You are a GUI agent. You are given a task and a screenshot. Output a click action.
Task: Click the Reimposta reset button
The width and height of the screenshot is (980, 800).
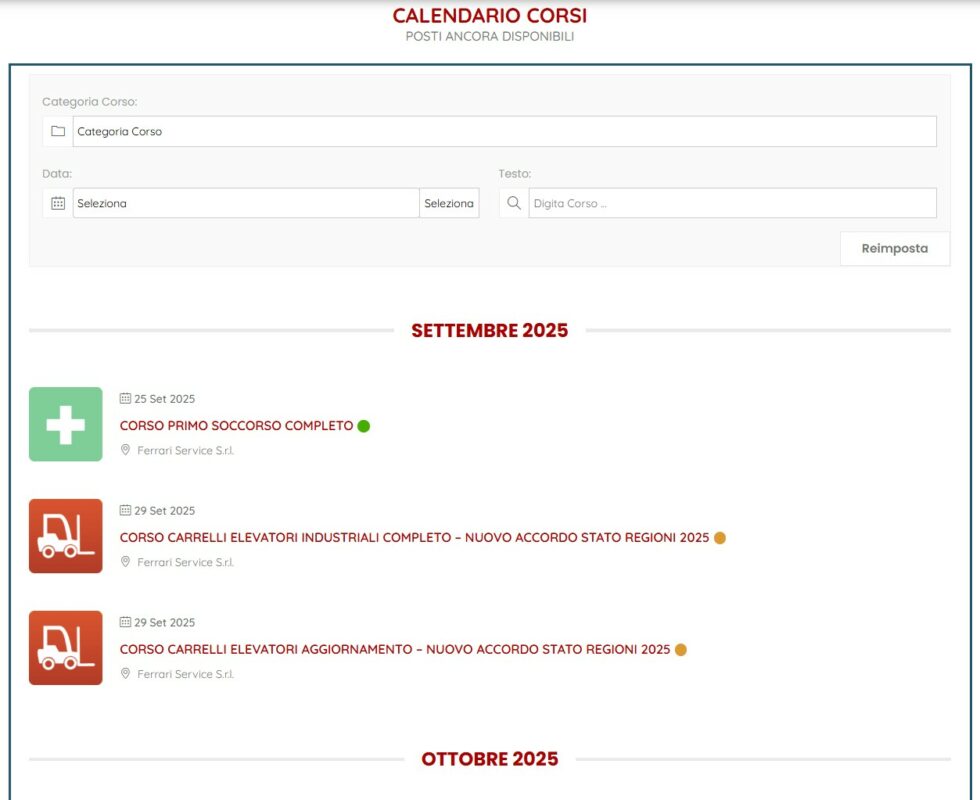pos(894,248)
